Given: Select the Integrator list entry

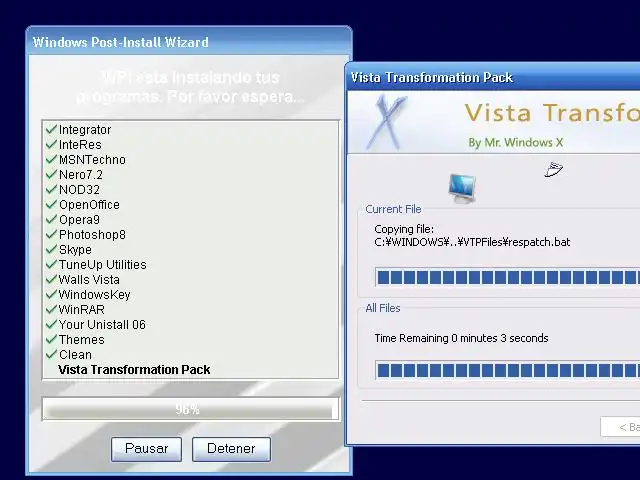Looking at the screenshot, I should [85, 130].
